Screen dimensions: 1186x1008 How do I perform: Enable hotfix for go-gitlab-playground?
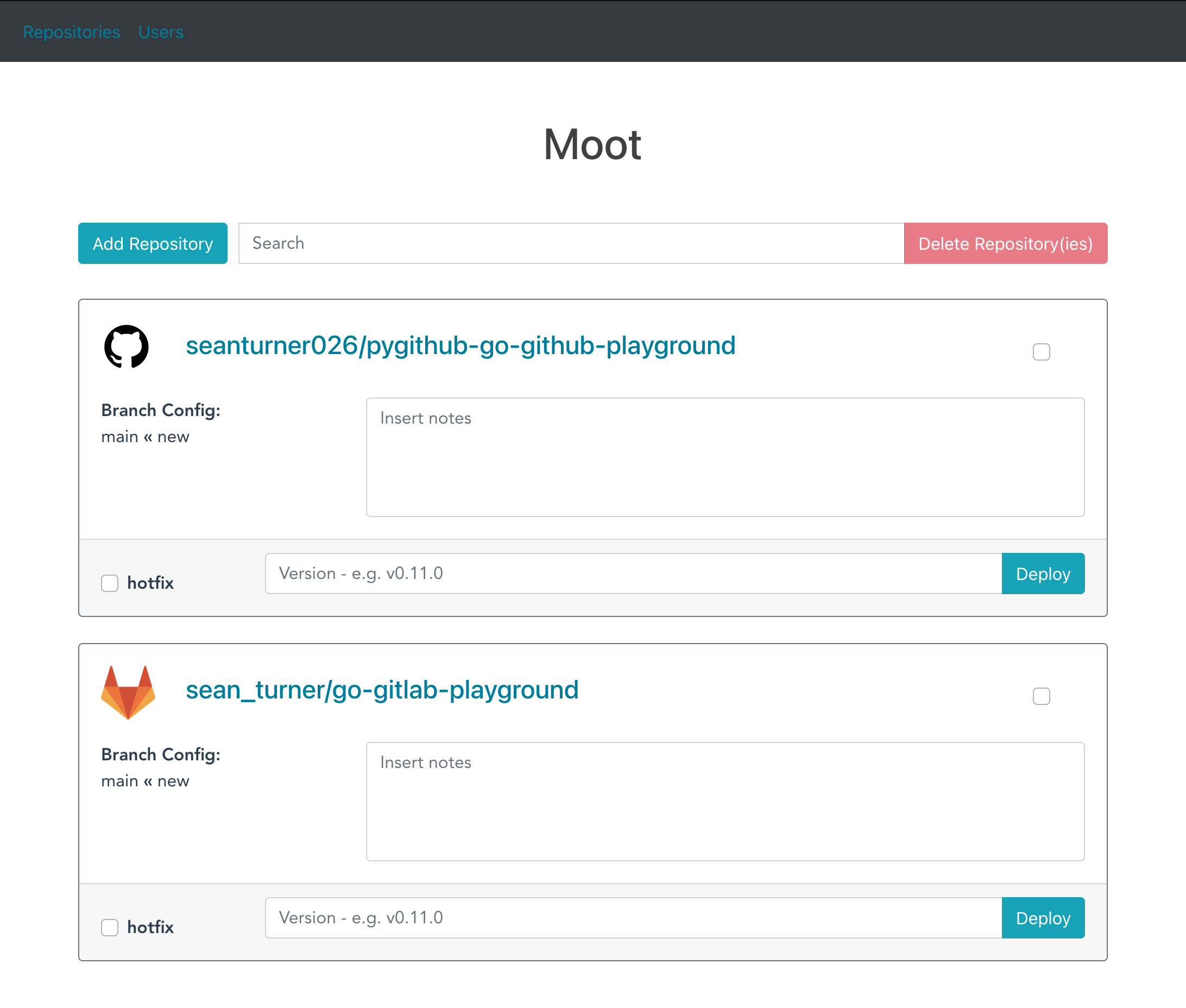click(x=110, y=927)
